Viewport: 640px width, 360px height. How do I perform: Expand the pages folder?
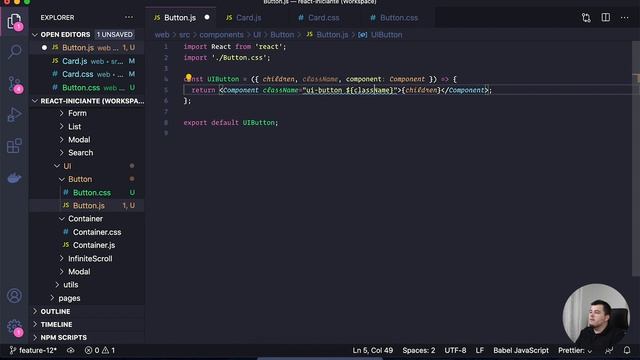69,298
